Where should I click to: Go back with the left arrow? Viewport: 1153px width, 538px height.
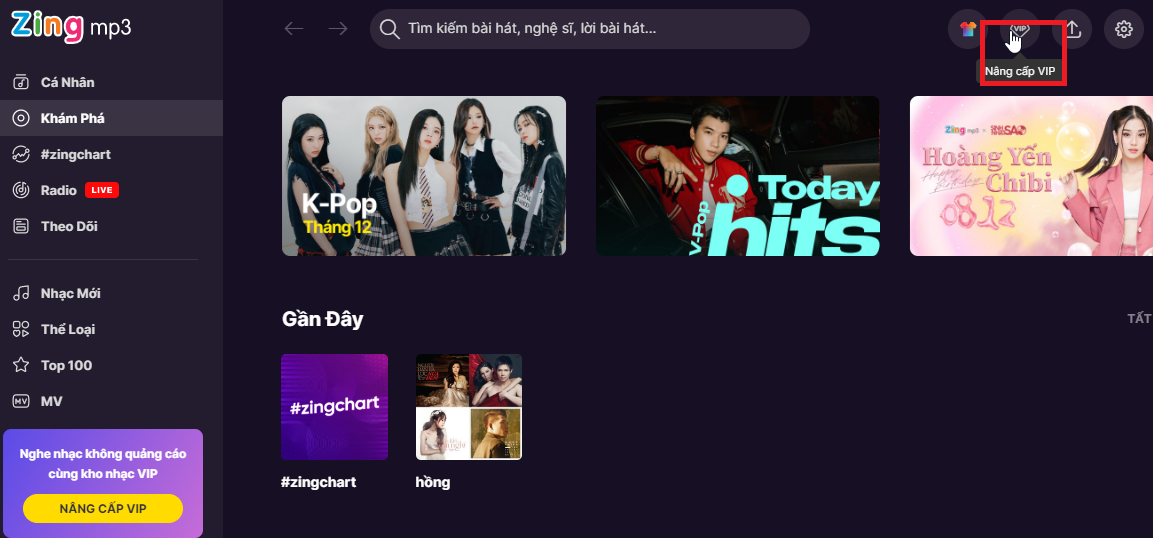tap(293, 29)
